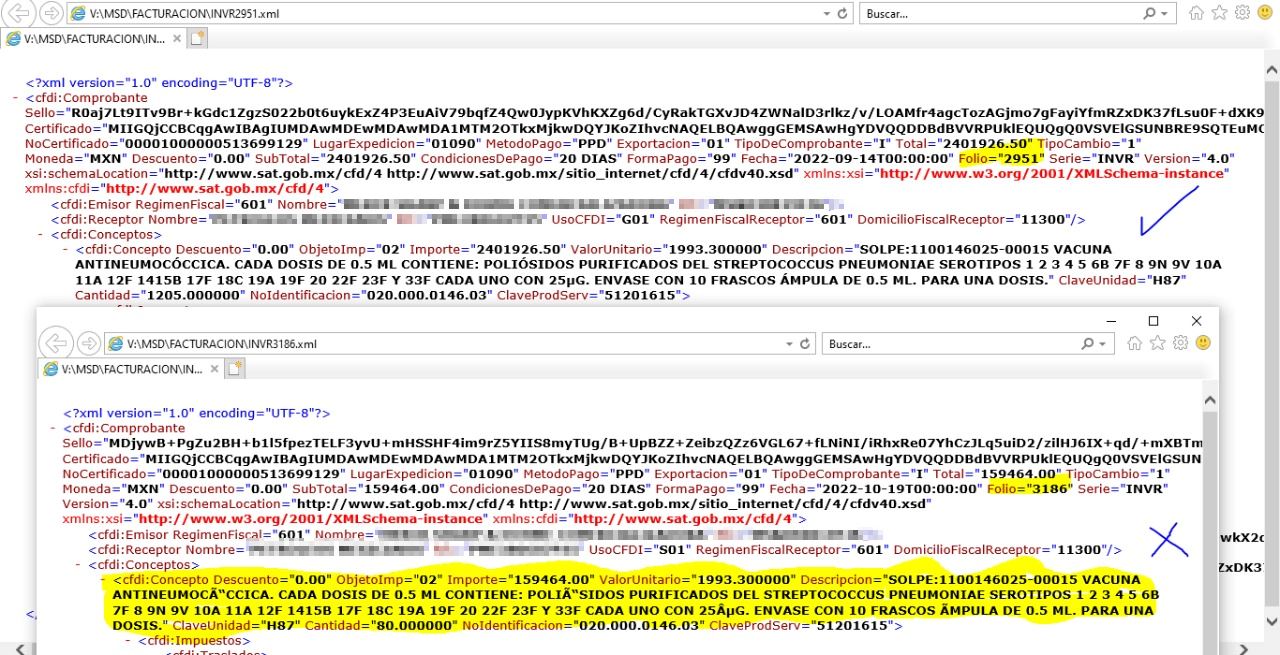The height and width of the screenshot is (655, 1280).
Task: Collapse cfdi:Conceptos node in INVR2951.xml window
Action: coord(42,234)
